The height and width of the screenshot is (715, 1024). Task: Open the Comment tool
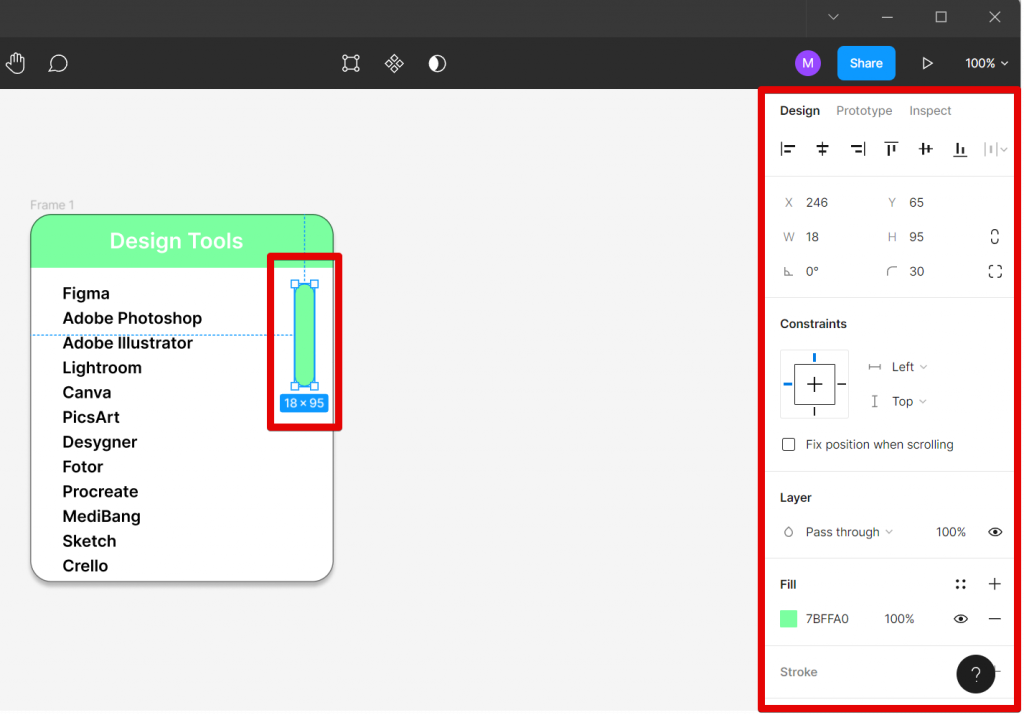point(58,63)
